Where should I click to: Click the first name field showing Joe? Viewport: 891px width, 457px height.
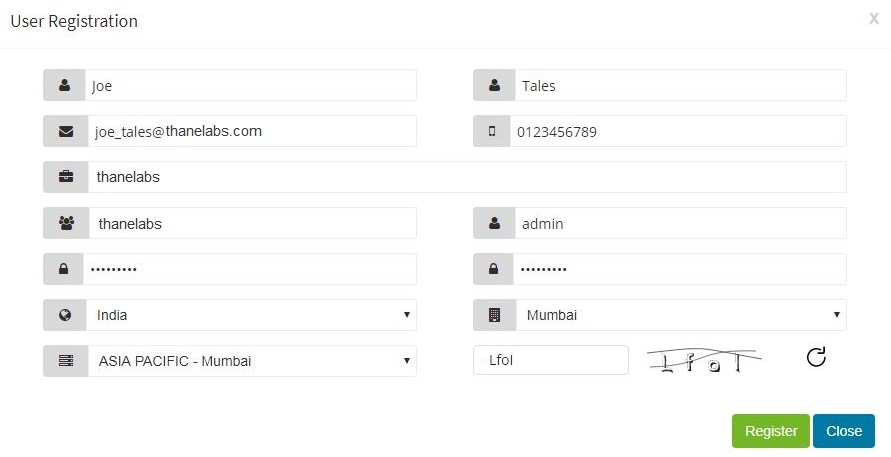pyautogui.click(x=251, y=85)
